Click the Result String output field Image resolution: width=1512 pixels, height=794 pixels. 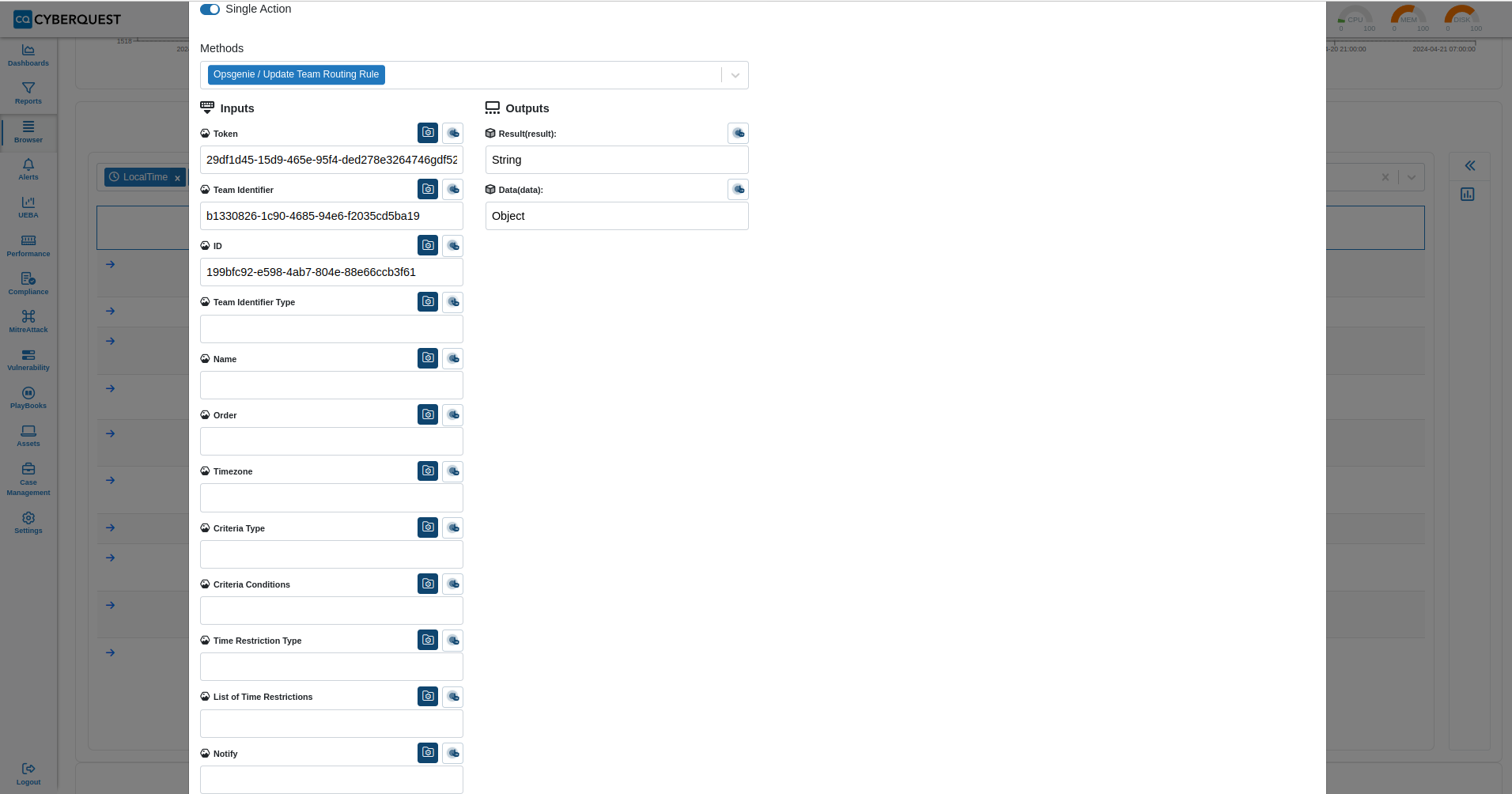pos(617,160)
